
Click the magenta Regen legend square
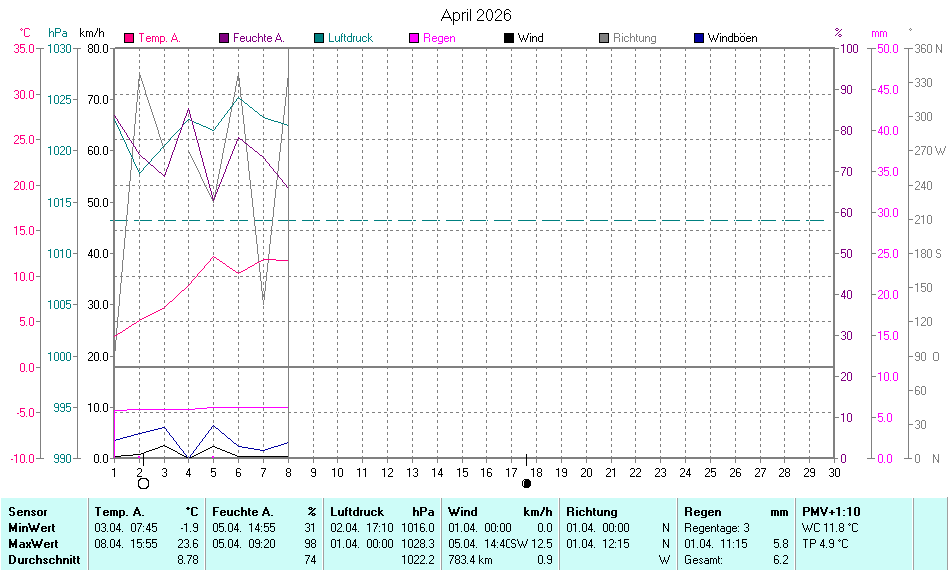click(x=414, y=38)
